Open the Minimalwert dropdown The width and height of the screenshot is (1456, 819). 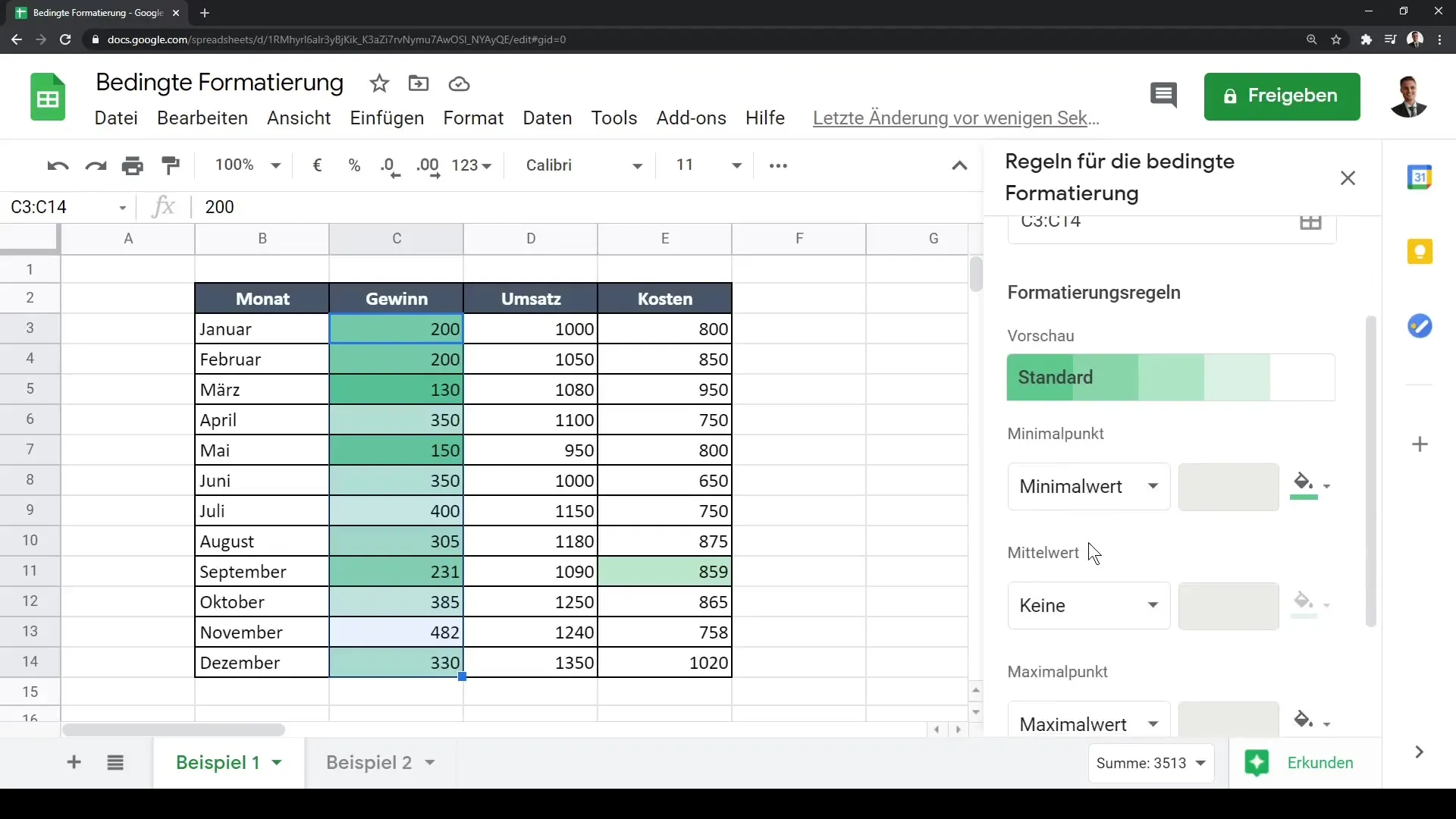(1088, 487)
